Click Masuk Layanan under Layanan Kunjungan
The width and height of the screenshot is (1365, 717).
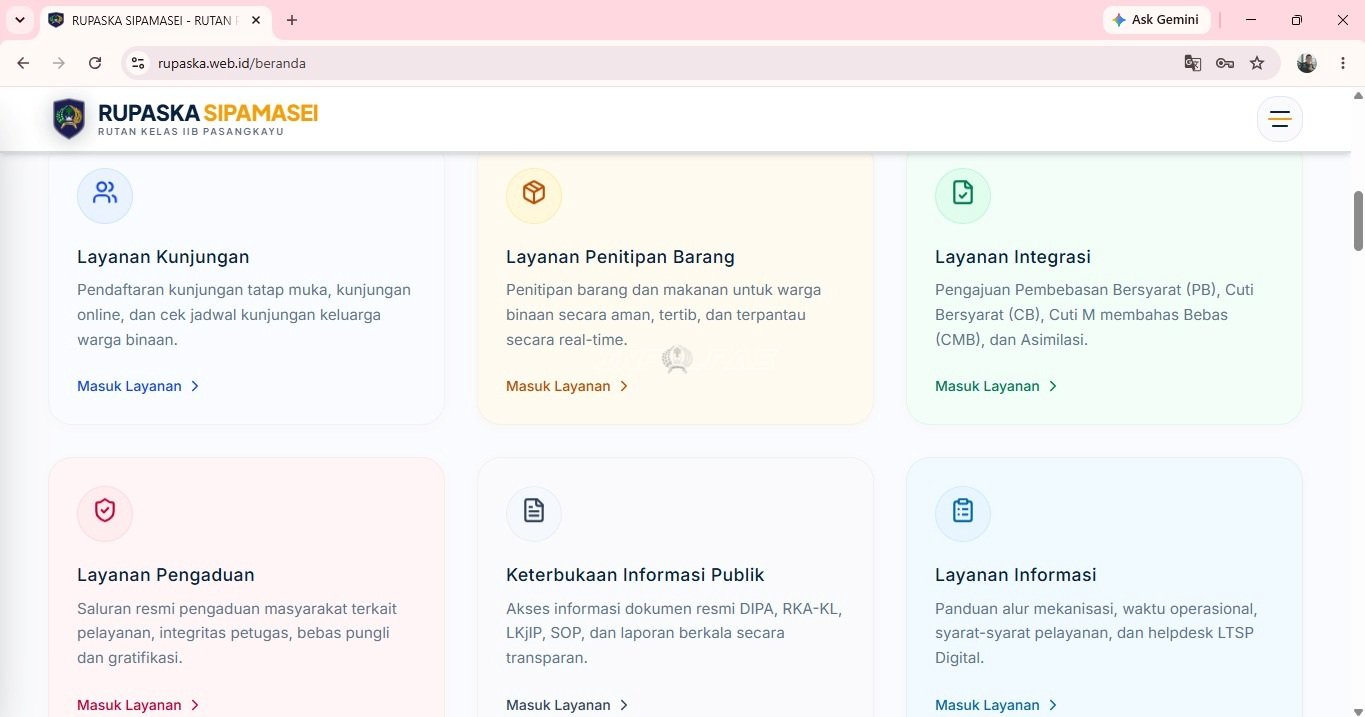(x=138, y=386)
